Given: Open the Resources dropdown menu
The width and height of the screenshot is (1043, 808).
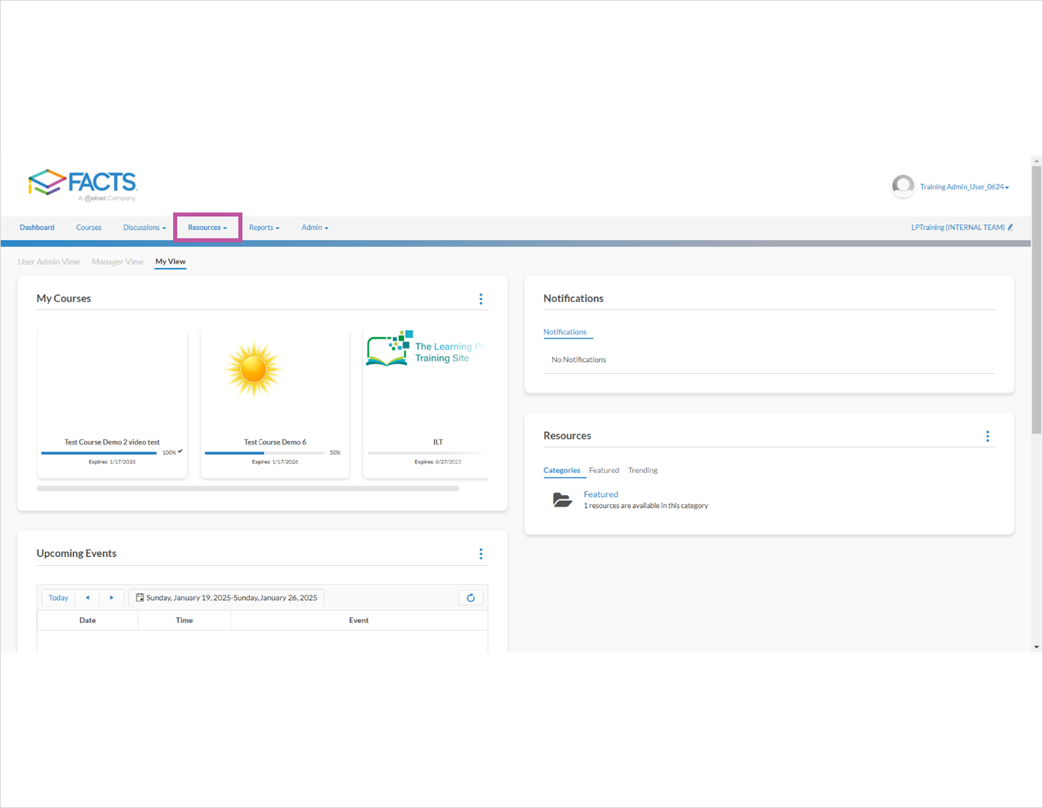Looking at the screenshot, I should click(x=207, y=227).
